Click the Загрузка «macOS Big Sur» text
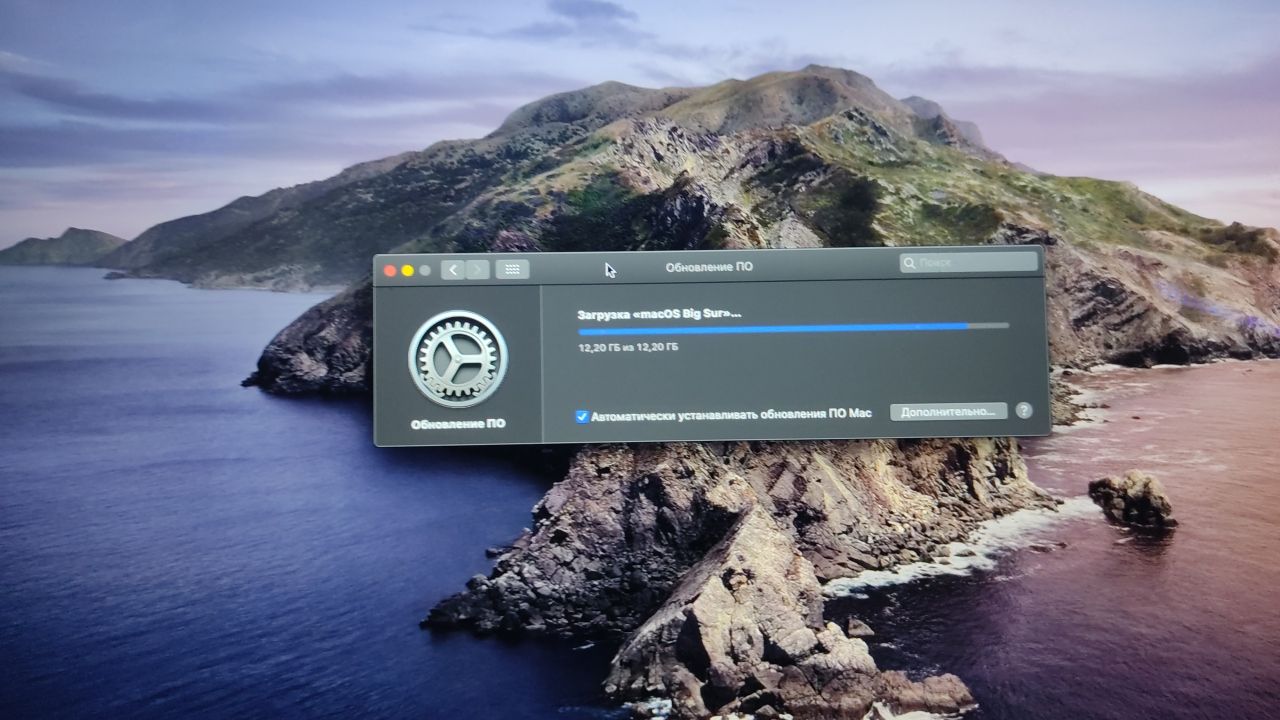Viewport: 1280px width, 720px height. tap(660, 312)
